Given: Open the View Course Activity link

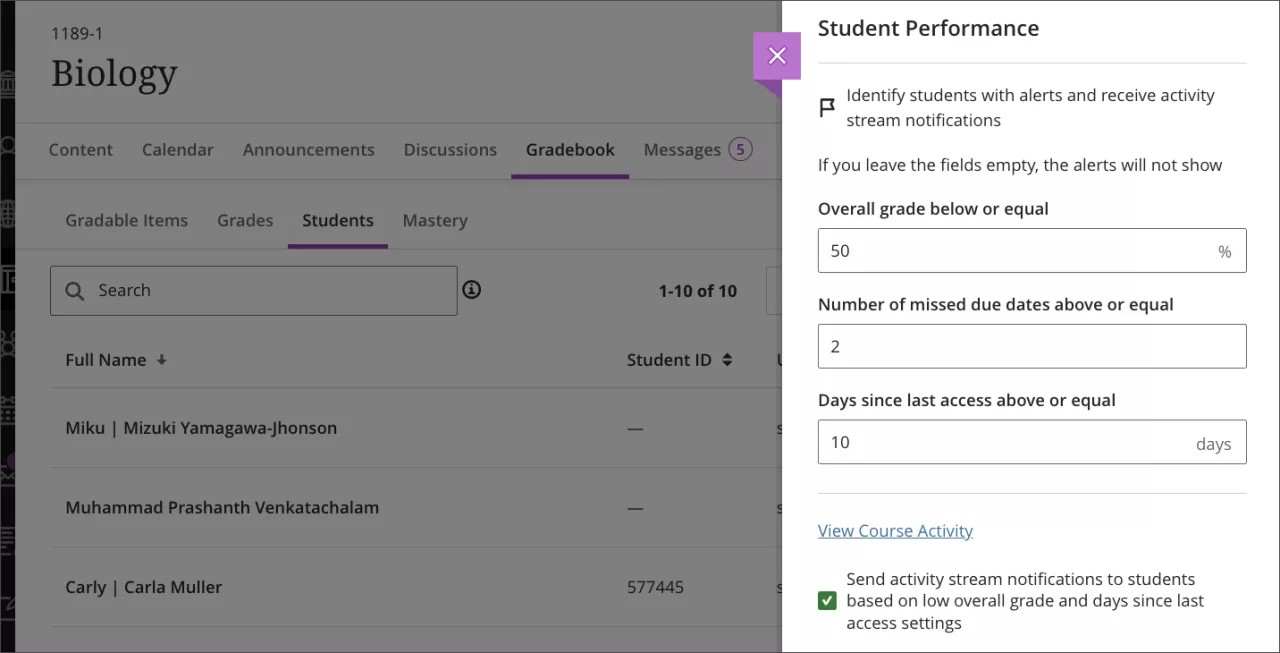Looking at the screenshot, I should click(x=895, y=530).
